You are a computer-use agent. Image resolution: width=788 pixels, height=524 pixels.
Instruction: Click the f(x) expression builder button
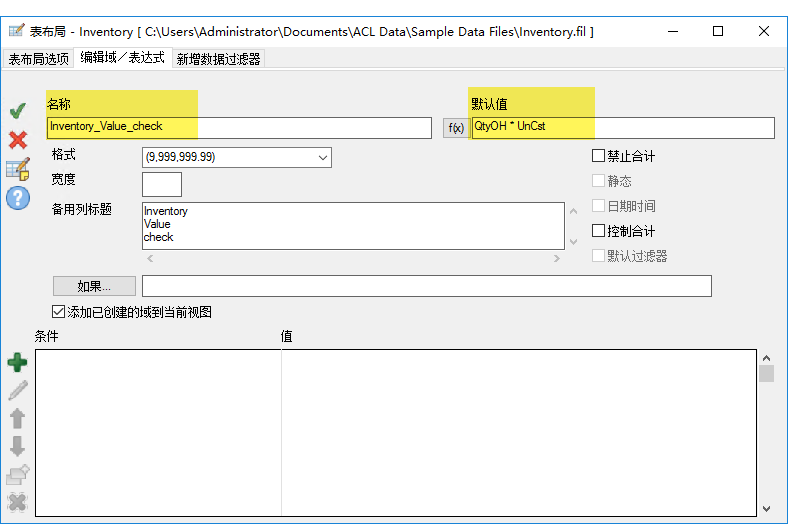[455, 128]
